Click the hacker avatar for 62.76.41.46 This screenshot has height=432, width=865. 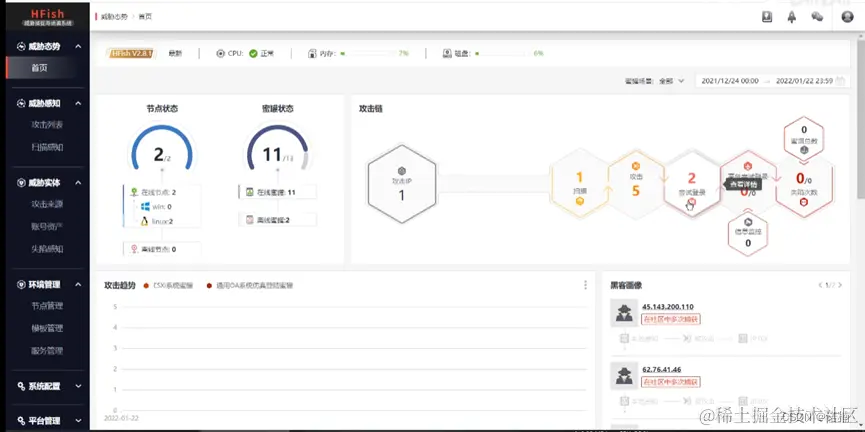point(624,376)
